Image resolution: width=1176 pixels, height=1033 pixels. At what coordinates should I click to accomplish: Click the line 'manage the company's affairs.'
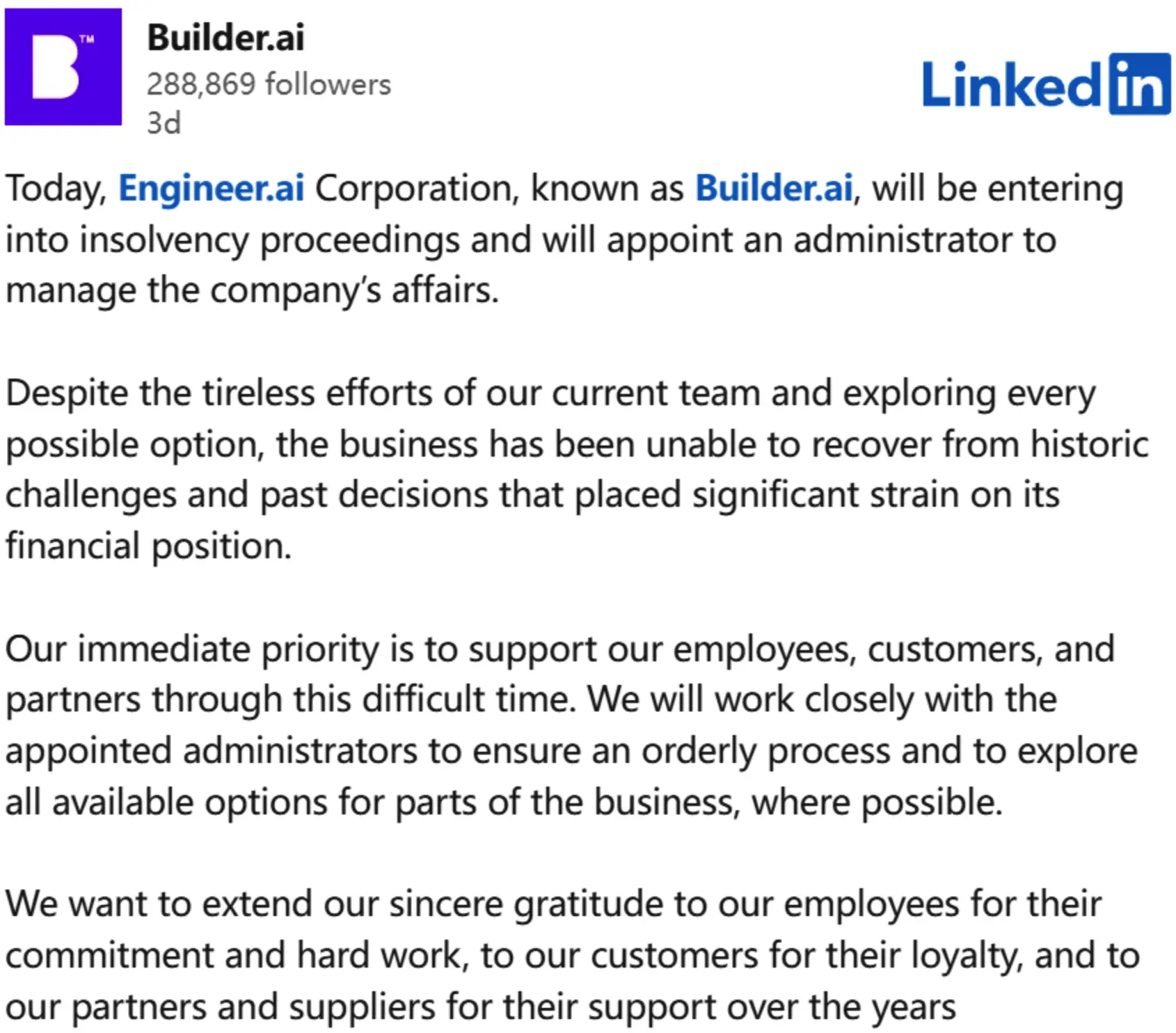click(252, 290)
